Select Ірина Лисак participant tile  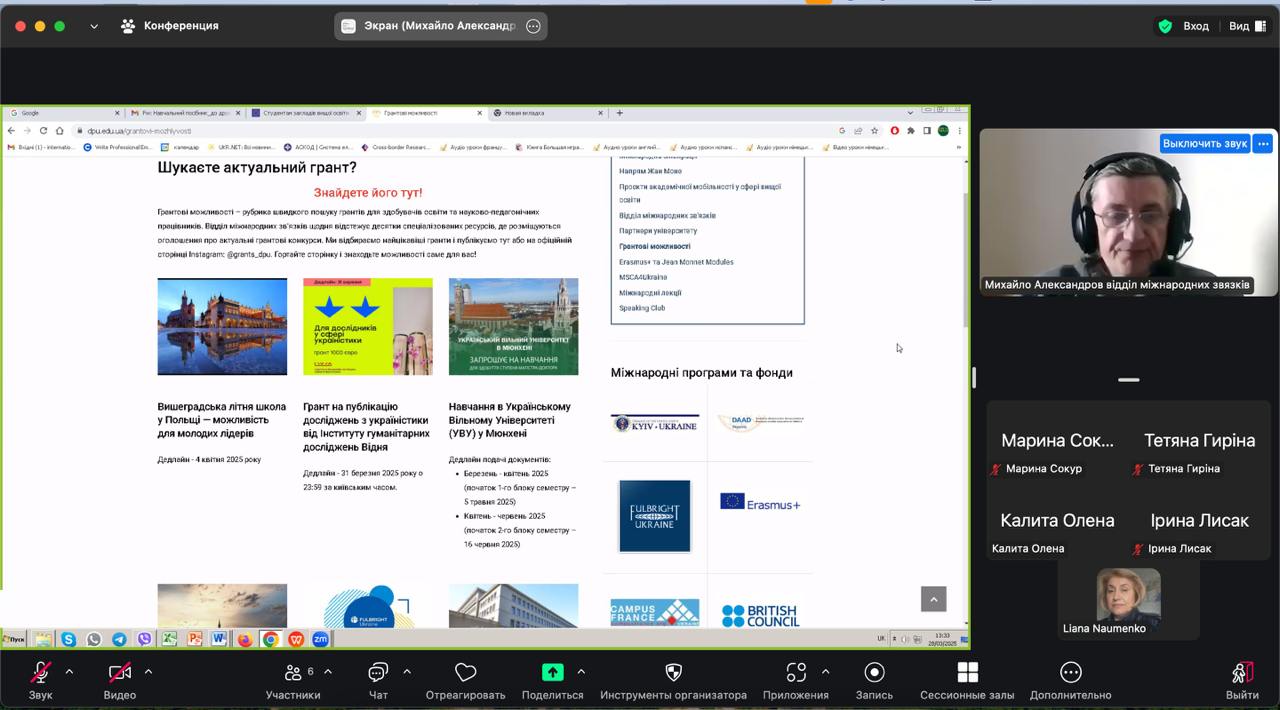[1199, 520]
